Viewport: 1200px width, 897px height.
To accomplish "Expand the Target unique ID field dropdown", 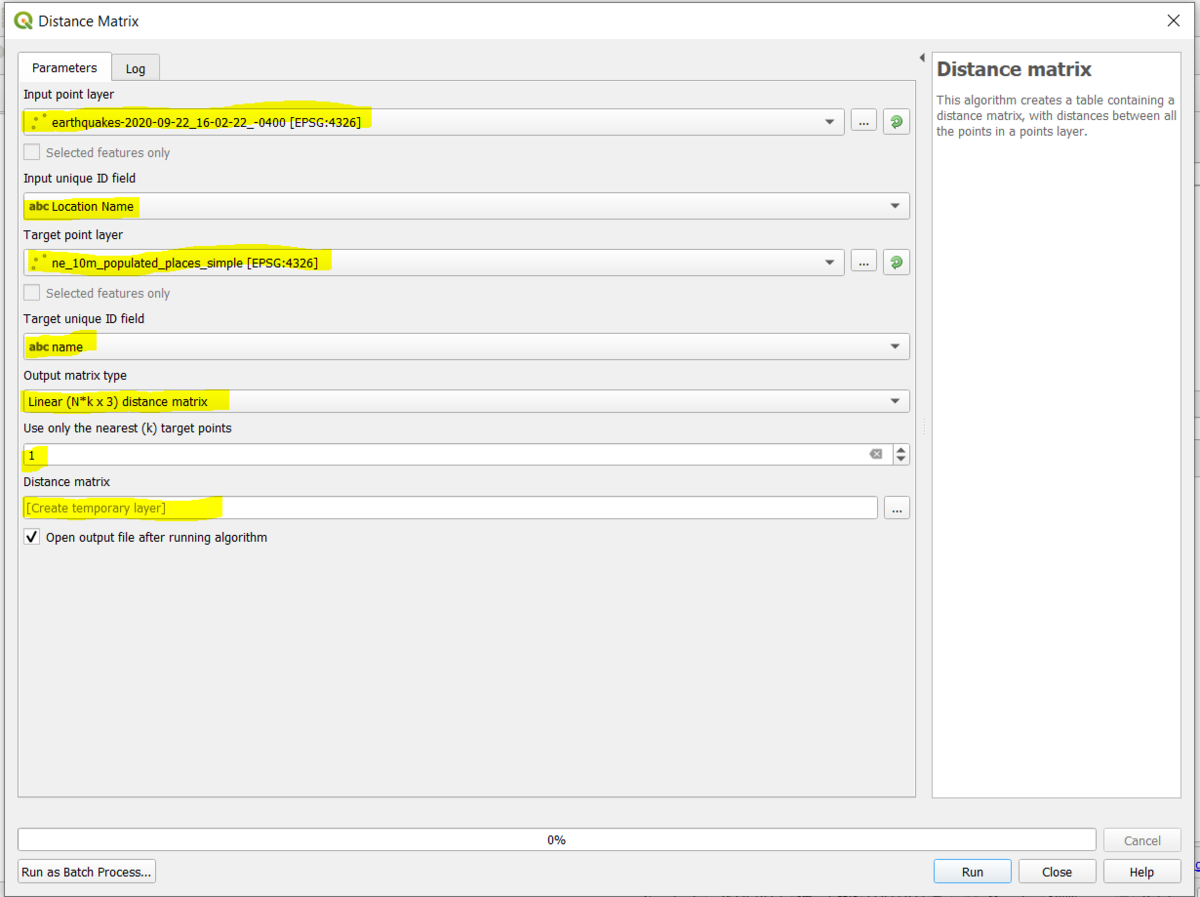I will click(x=894, y=347).
